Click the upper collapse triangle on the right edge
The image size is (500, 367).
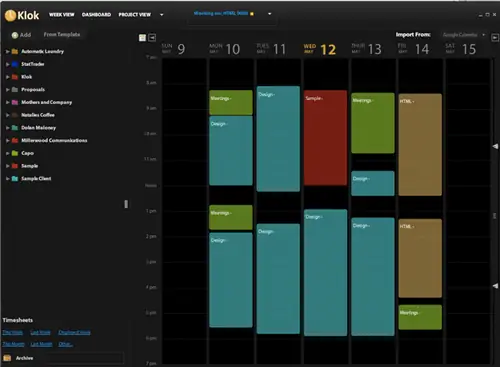pos(495,146)
